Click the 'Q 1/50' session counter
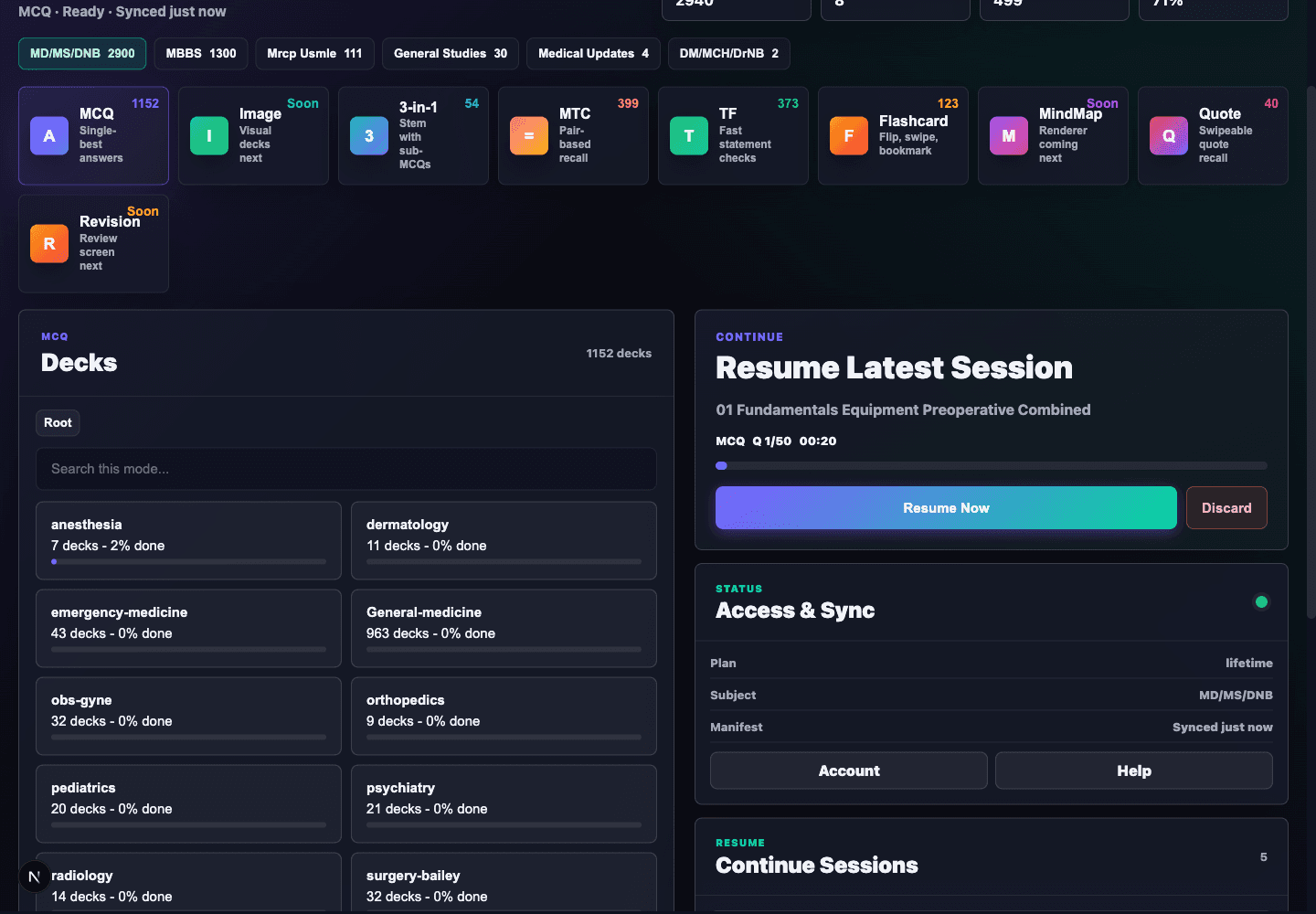This screenshot has height=914, width=1316. [771, 441]
